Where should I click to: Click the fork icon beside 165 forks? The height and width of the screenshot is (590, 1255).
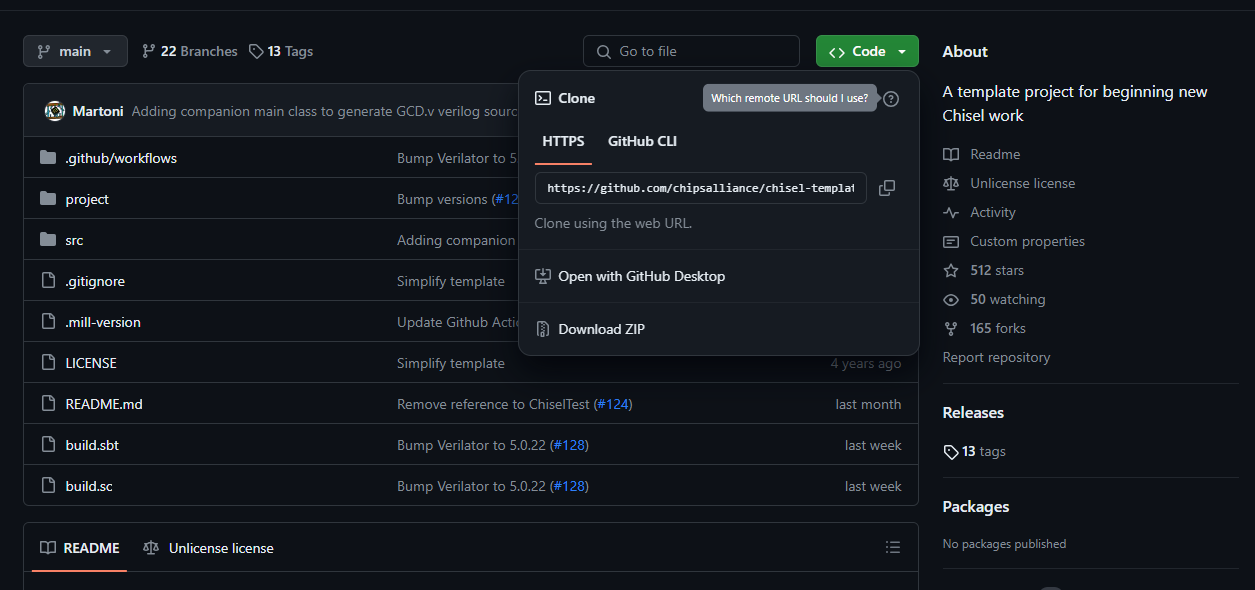pos(951,328)
